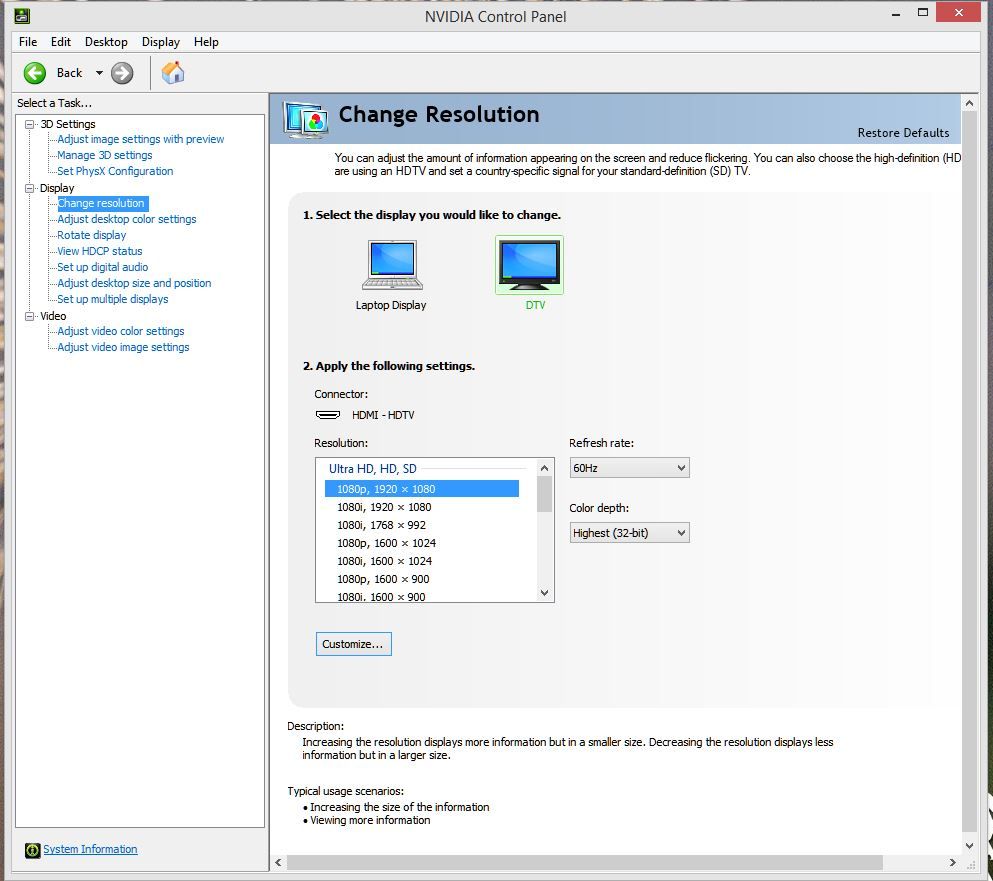Open Set PhysX Configuration
The width and height of the screenshot is (993, 881).
115,171
